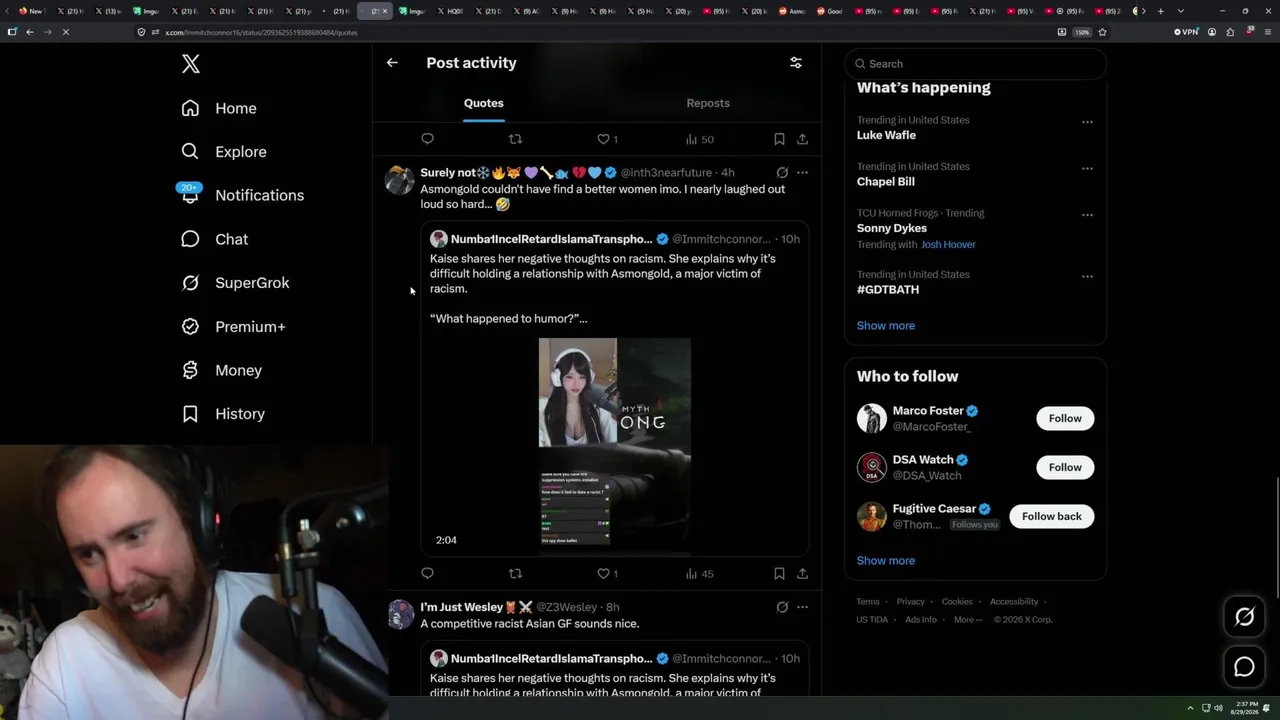Image resolution: width=1280 pixels, height=720 pixels.
Task: Open I'm Just Wesley's profile avatar
Action: pos(400,614)
